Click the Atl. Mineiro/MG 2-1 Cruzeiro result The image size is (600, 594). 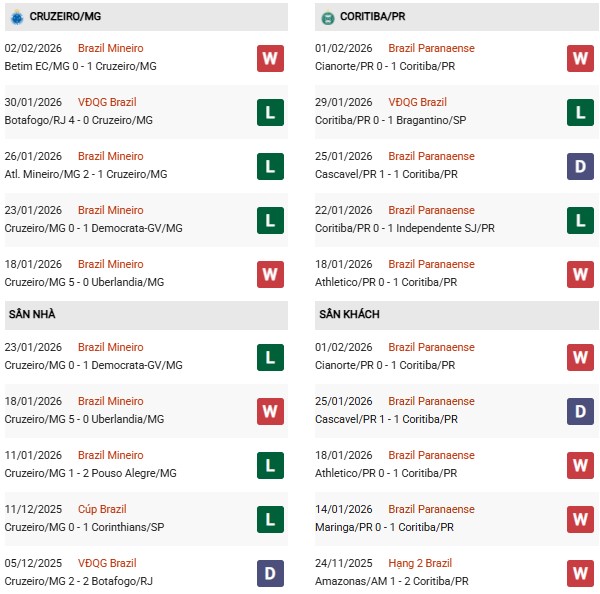pos(85,174)
